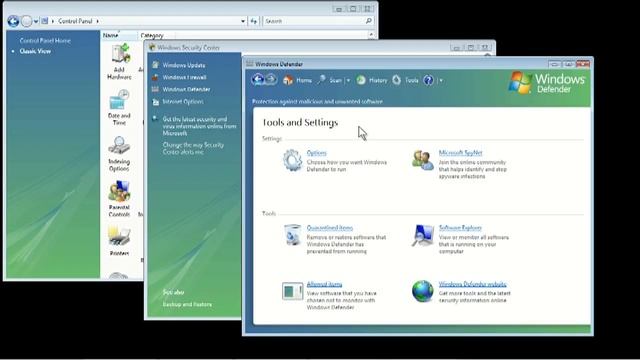The image size is (640, 360).
Task: Open recent pages dropdown in Control Panel
Action: (36, 21)
